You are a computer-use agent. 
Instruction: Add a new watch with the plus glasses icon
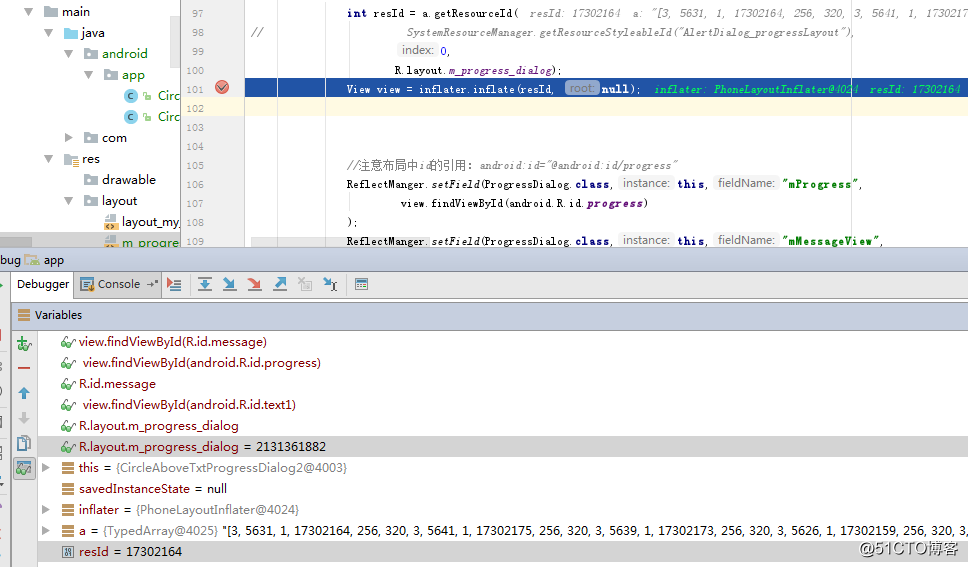click(x=24, y=343)
